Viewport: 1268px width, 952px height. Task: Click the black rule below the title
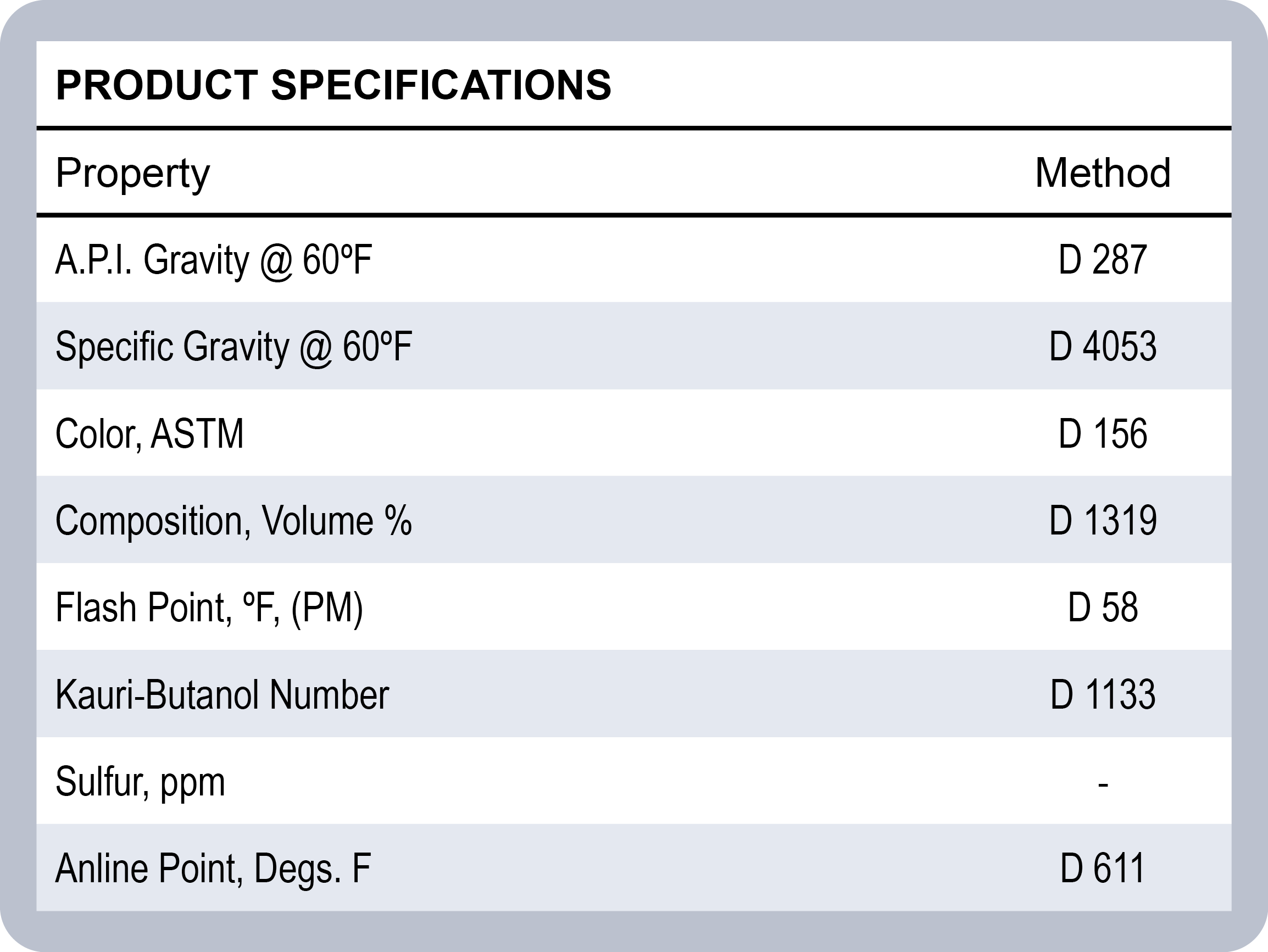(634, 129)
